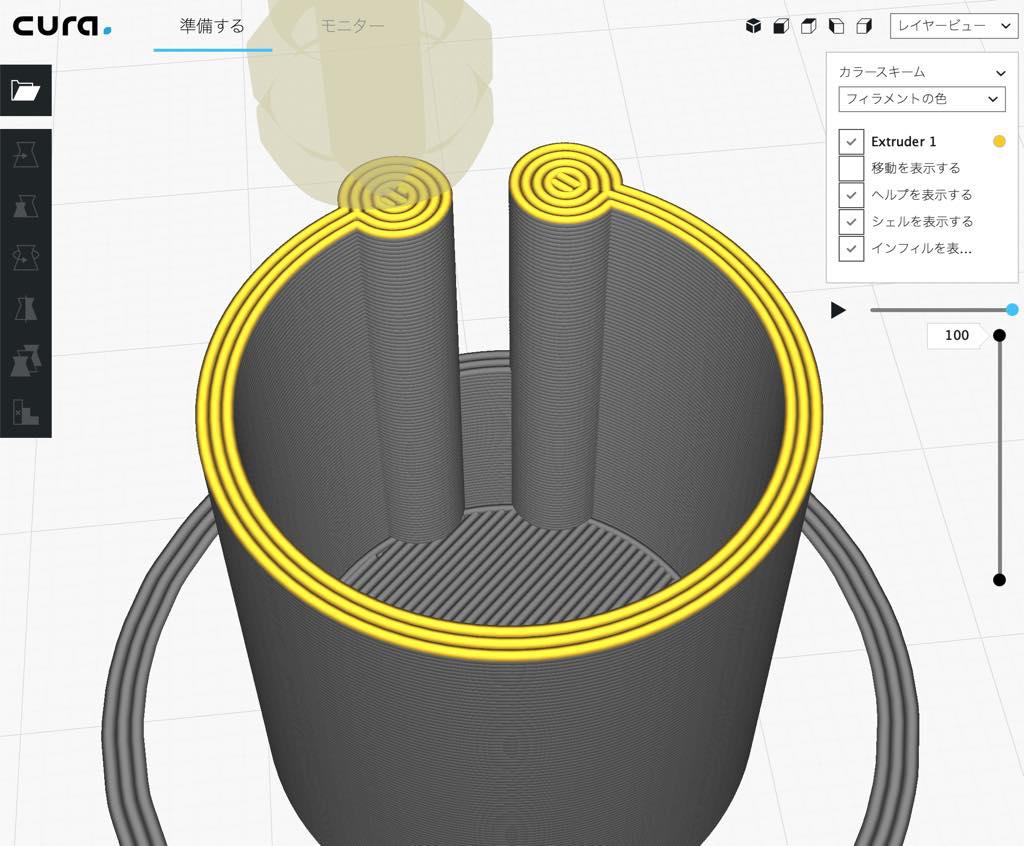Play the layer simulation
Image resolution: width=1024 pixels, height=846 pixels.
(838, 310)
